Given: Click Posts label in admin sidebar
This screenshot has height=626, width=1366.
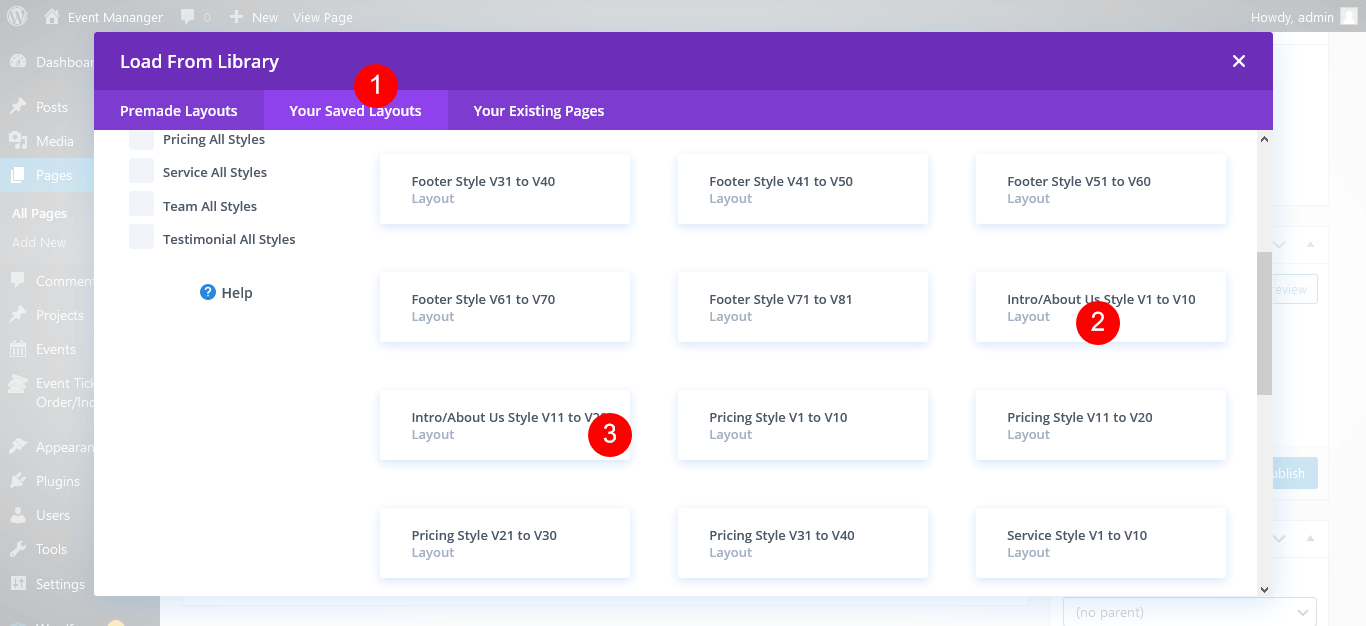Looking at the screenshot, I should click(x=52, y=107).
